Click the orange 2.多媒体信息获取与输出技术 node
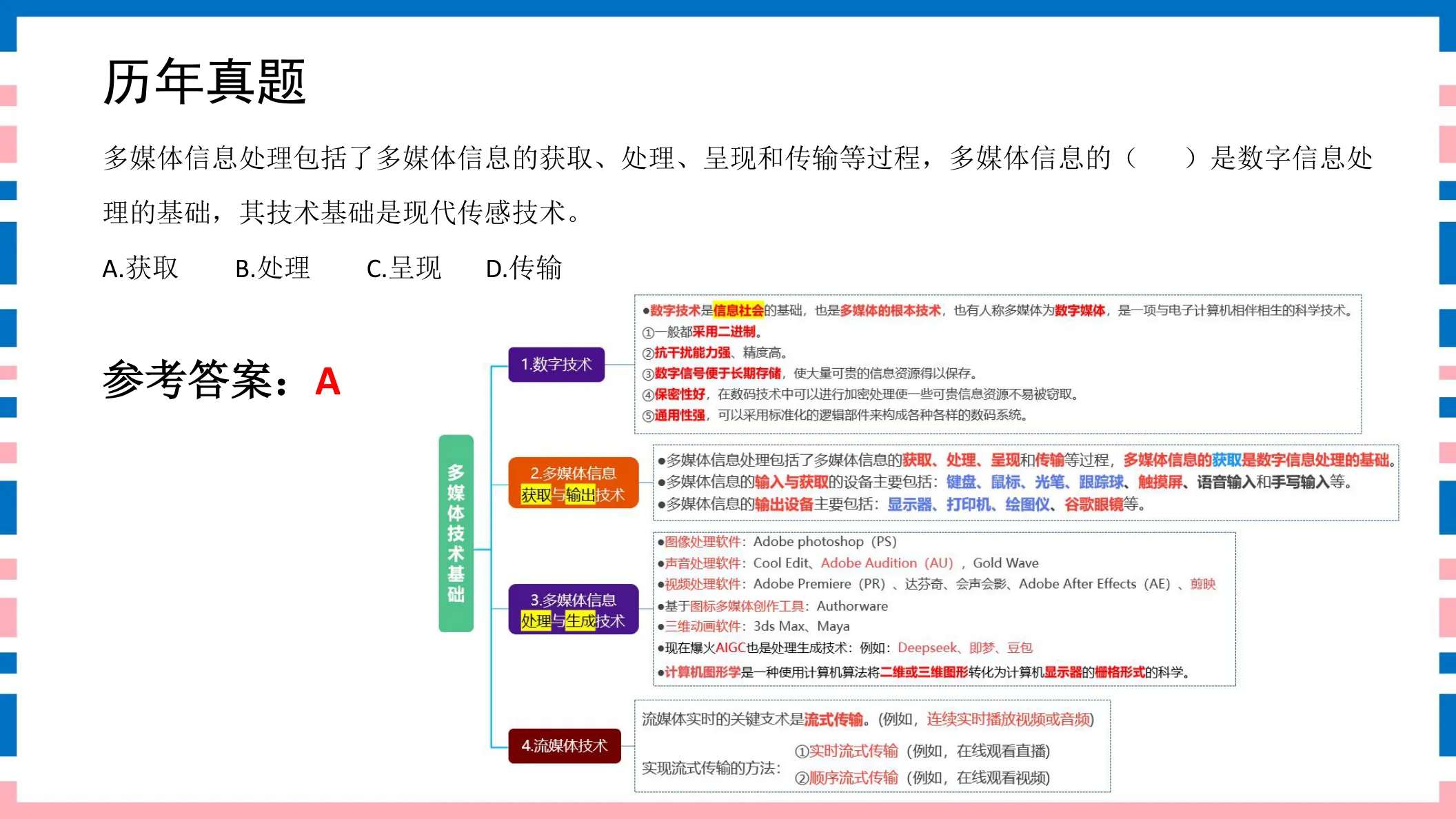 coord(573,483)
